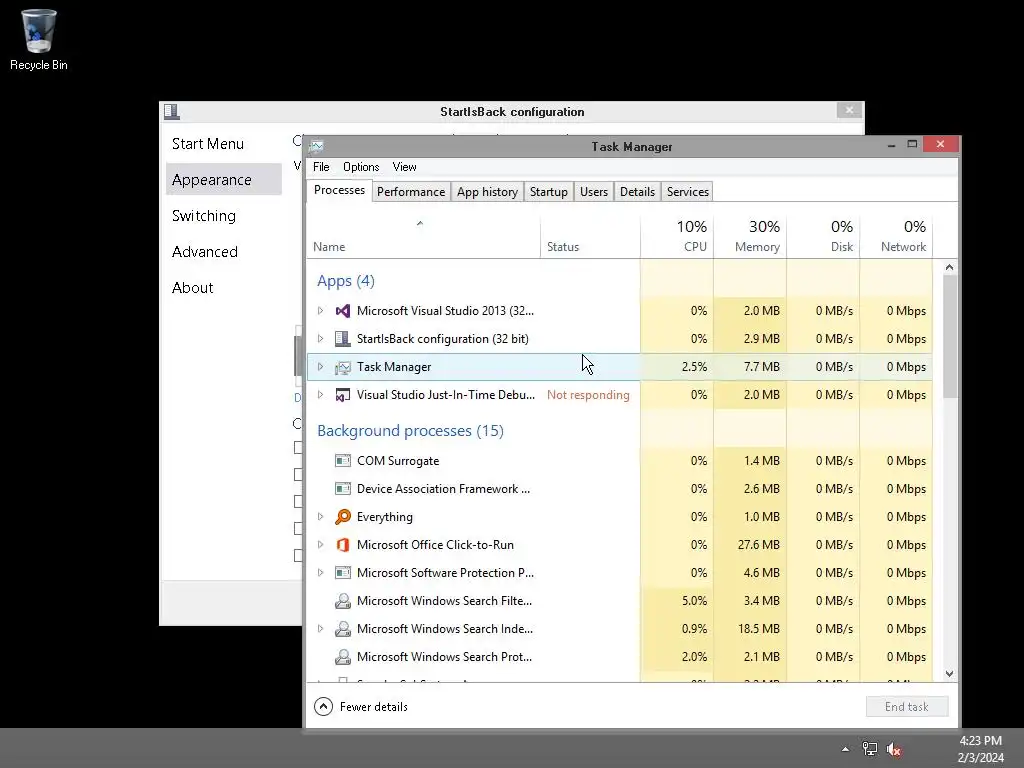Sort by the Disk column header

point(824,236)
